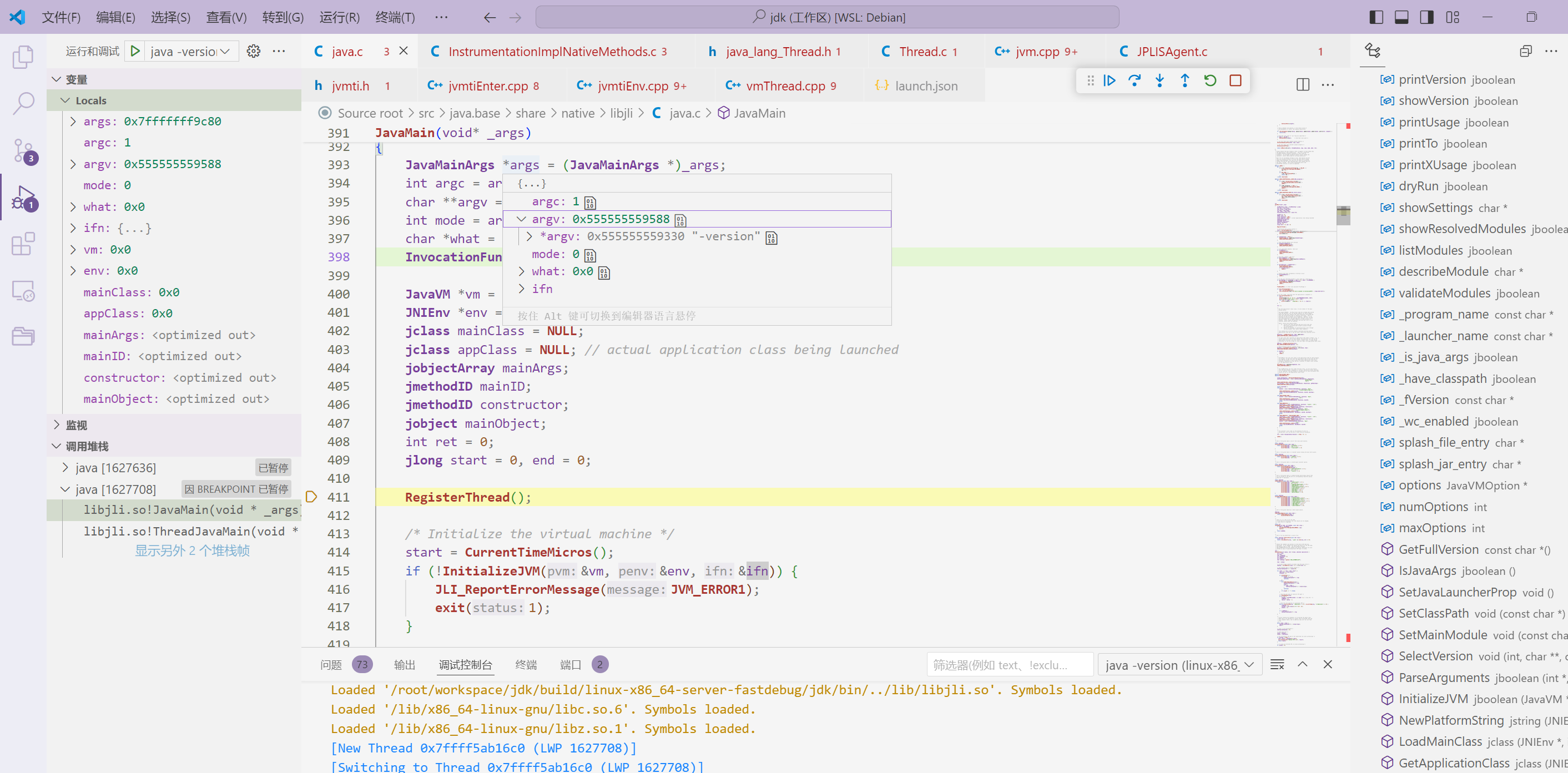Viewport: 1568px width, 773px height.
Task: Click libjli breadcrumb segment
Action: [621, 113]
